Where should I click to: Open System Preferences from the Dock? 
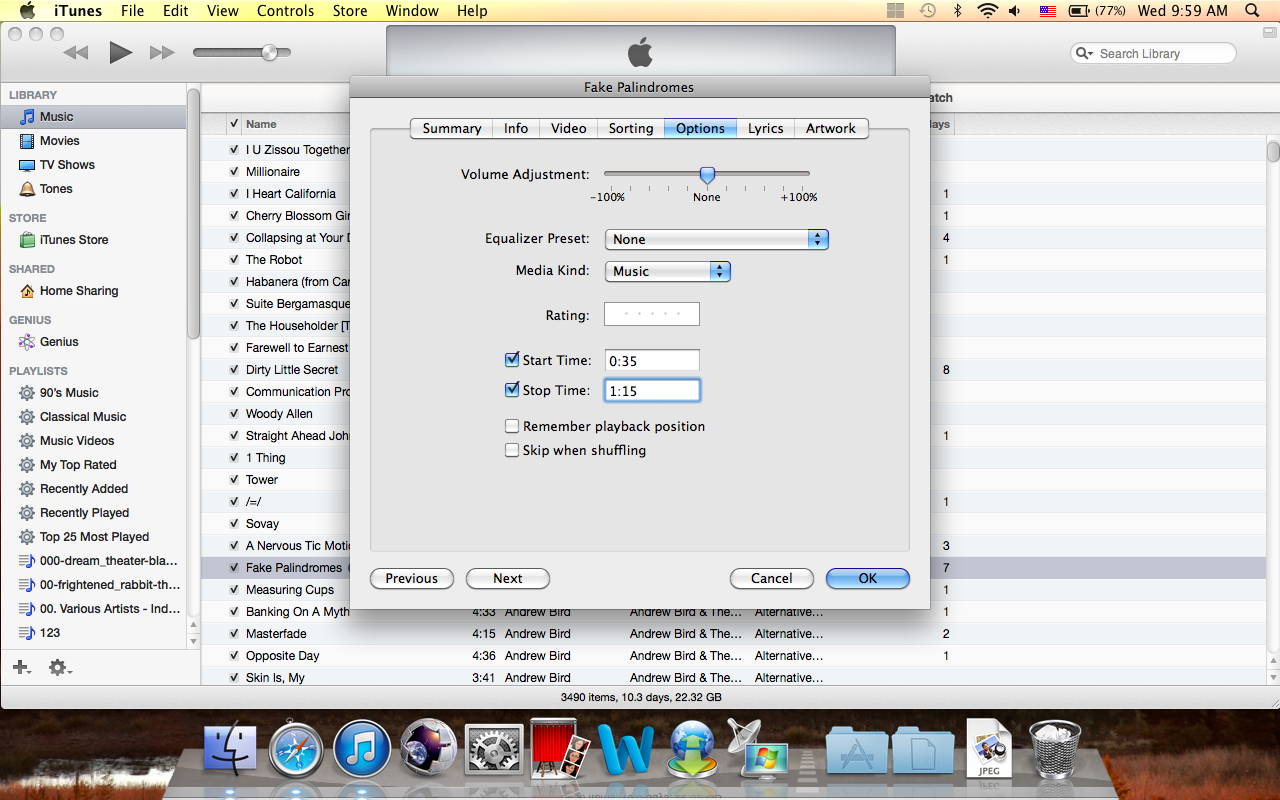click(494, 749)
